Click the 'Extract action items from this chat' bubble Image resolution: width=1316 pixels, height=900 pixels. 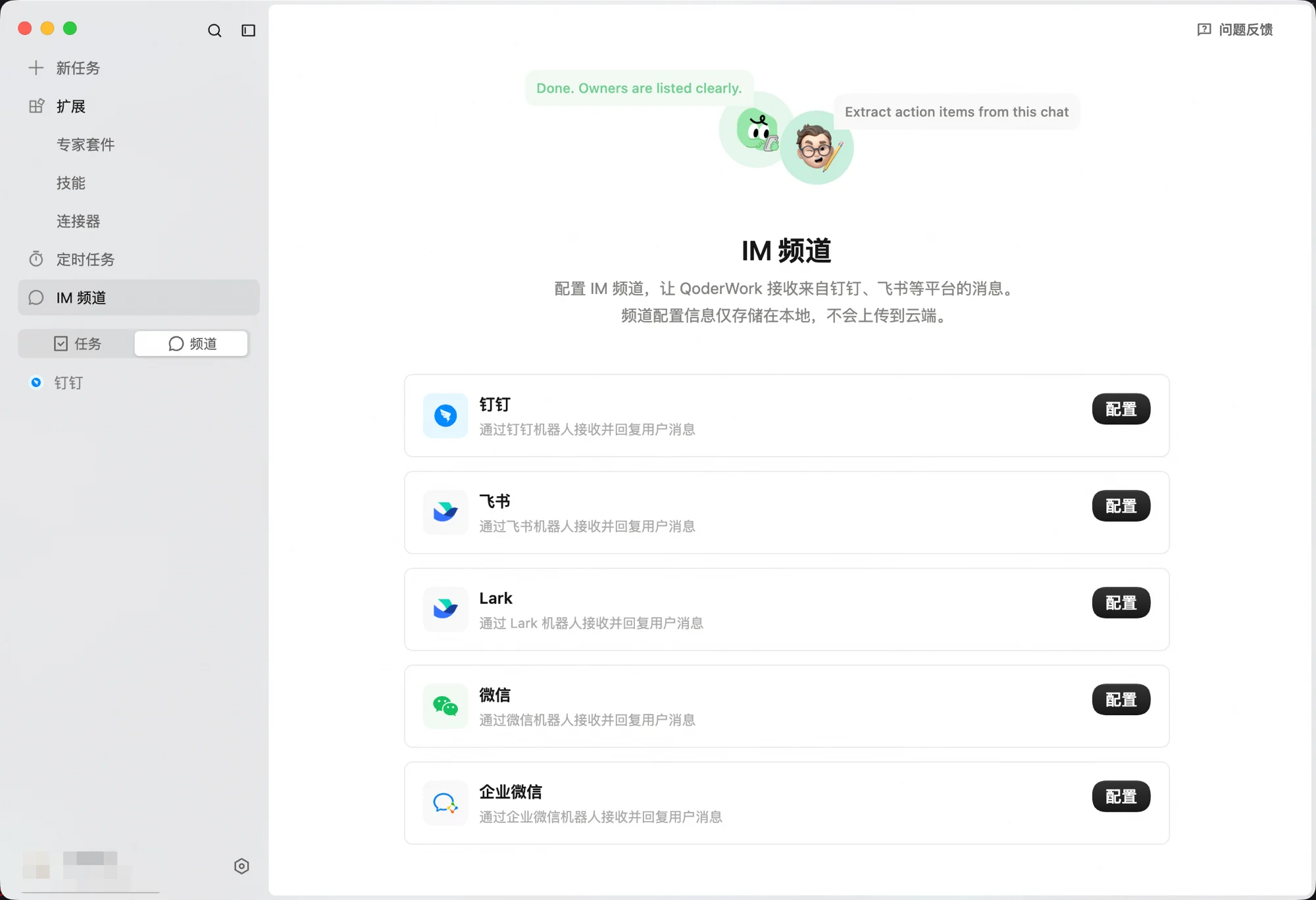coord(957,112)
